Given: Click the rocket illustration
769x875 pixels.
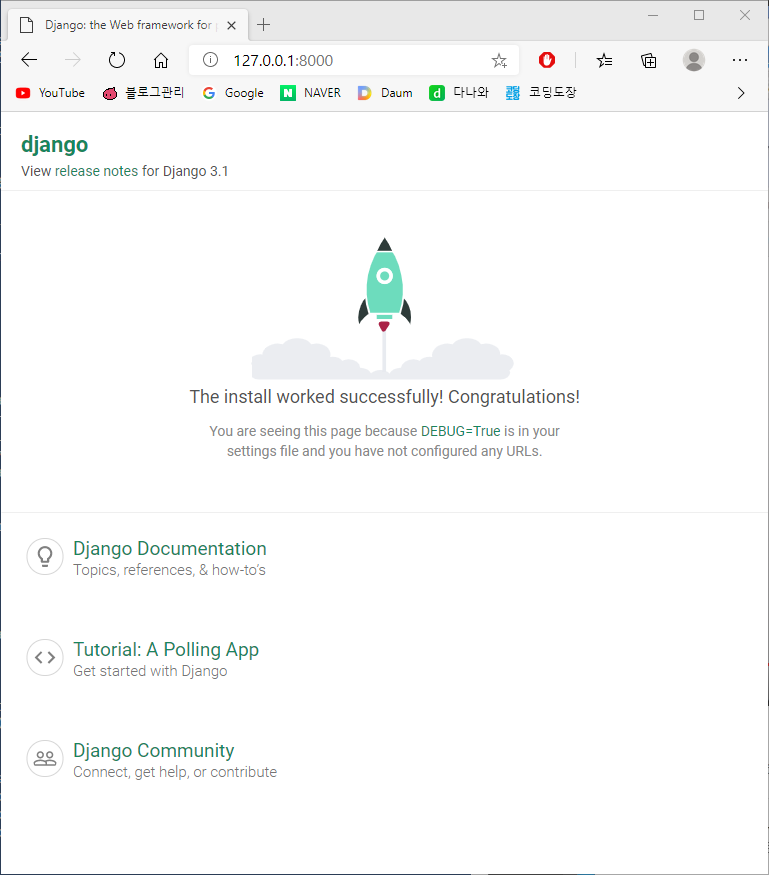Looking at the screenshot, I should click(384, 308).
